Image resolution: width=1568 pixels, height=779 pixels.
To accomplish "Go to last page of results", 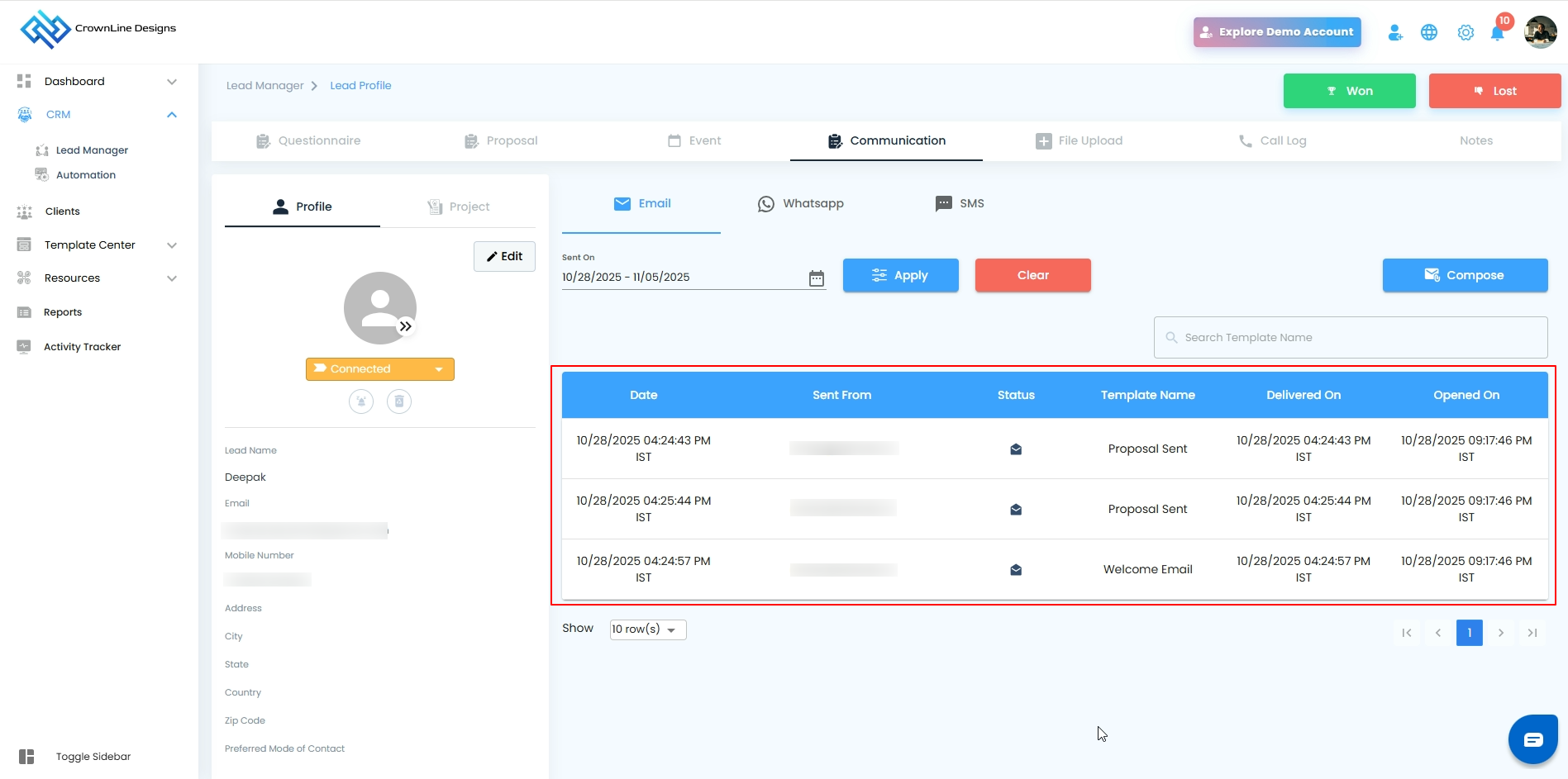I will tap(1532, 633).
